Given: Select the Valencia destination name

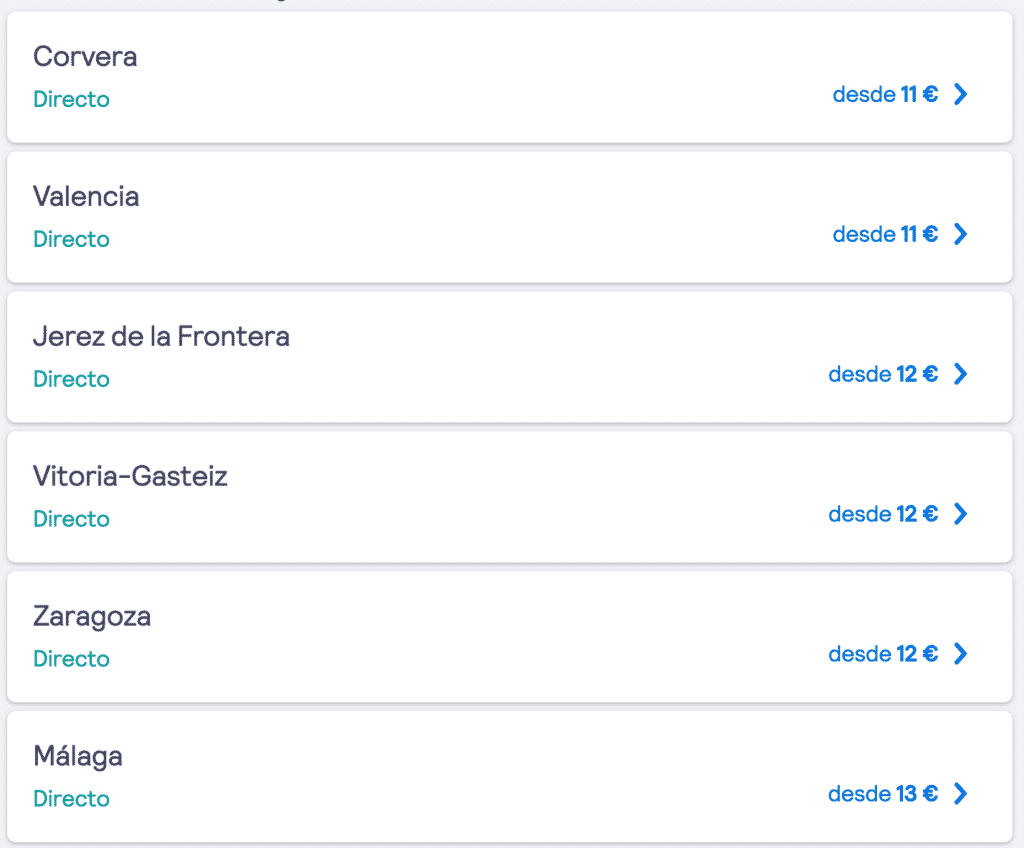Looking at the screenshot, I should click(86, 197).
